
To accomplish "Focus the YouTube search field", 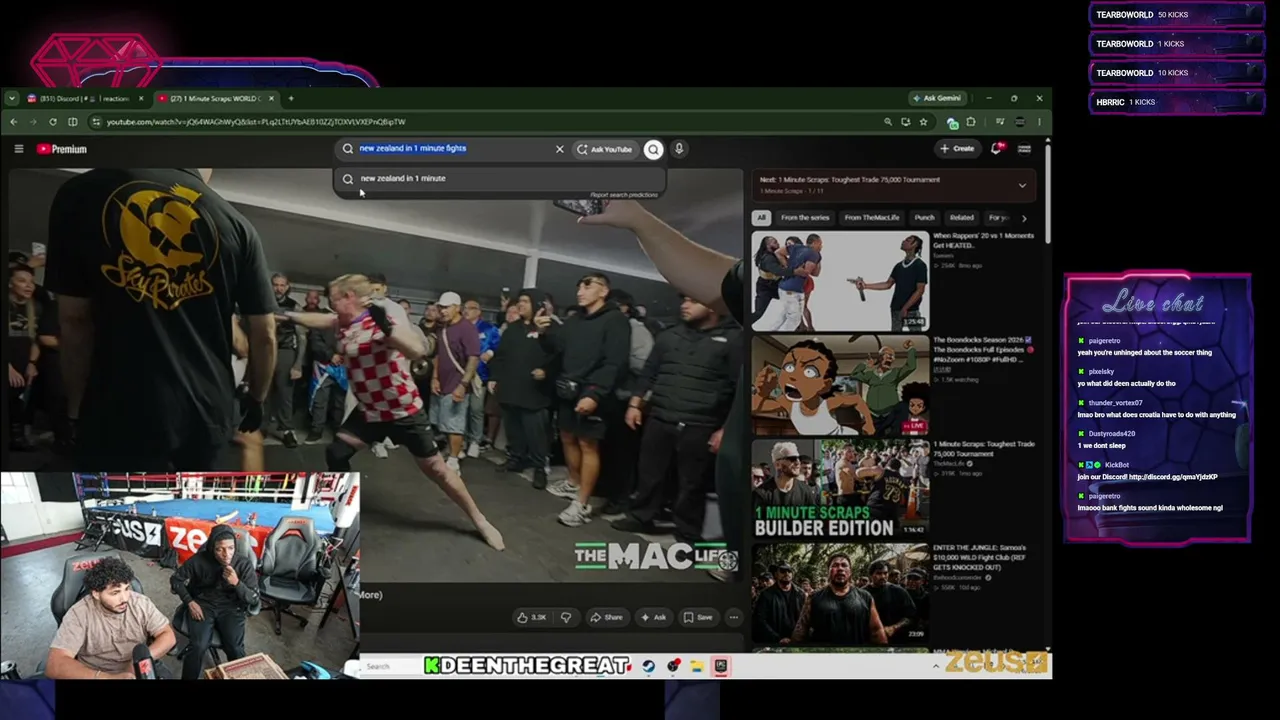I will [448, 149].
